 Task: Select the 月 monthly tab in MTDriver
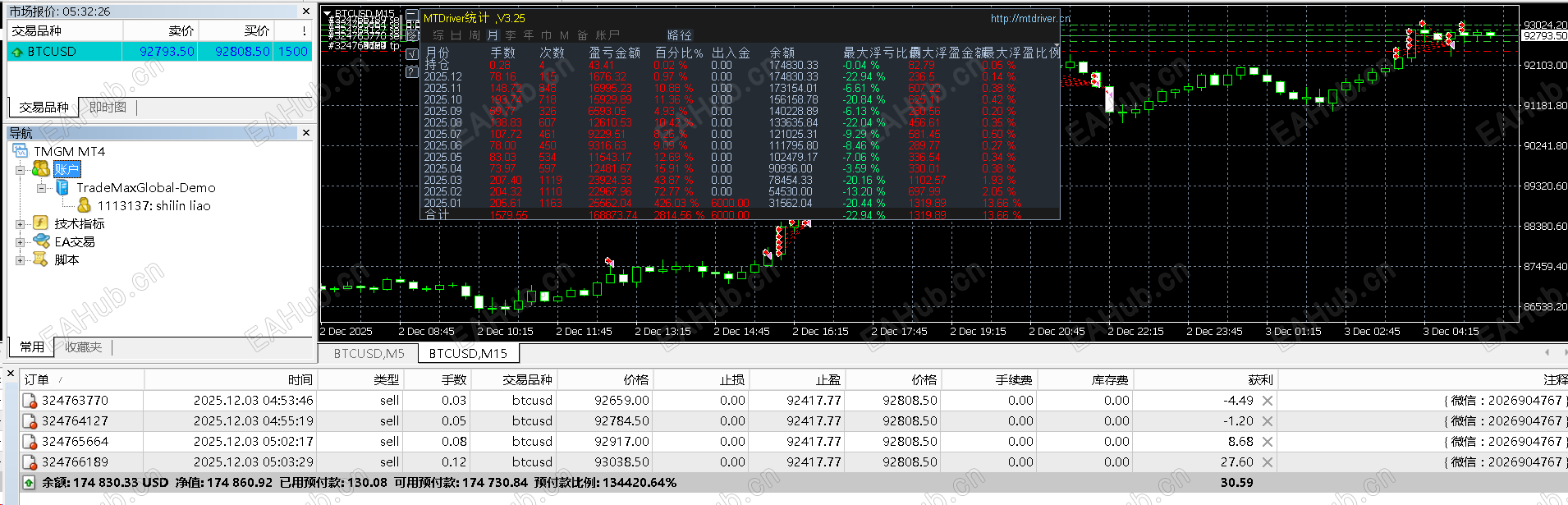click(493, 35)
